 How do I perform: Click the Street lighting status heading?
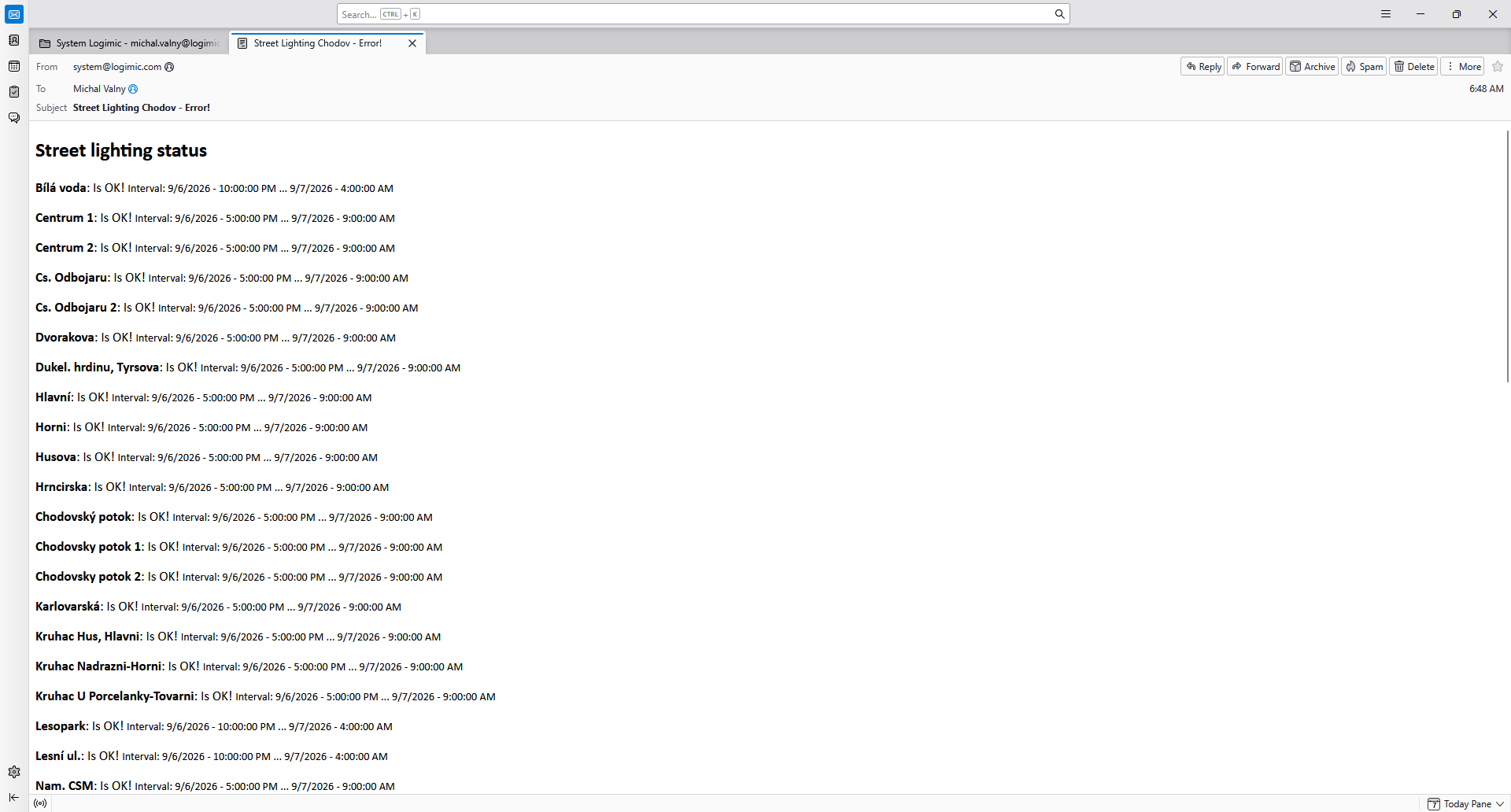121,150
